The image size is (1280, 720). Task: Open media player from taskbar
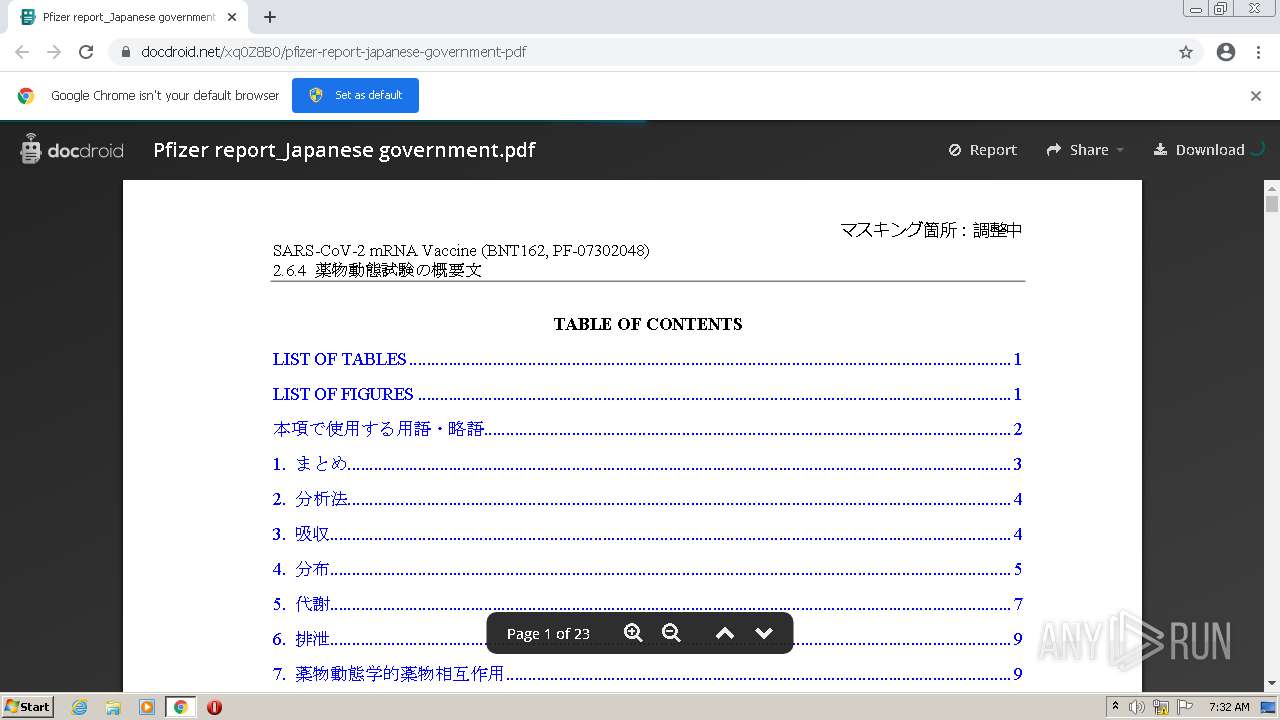147,707
